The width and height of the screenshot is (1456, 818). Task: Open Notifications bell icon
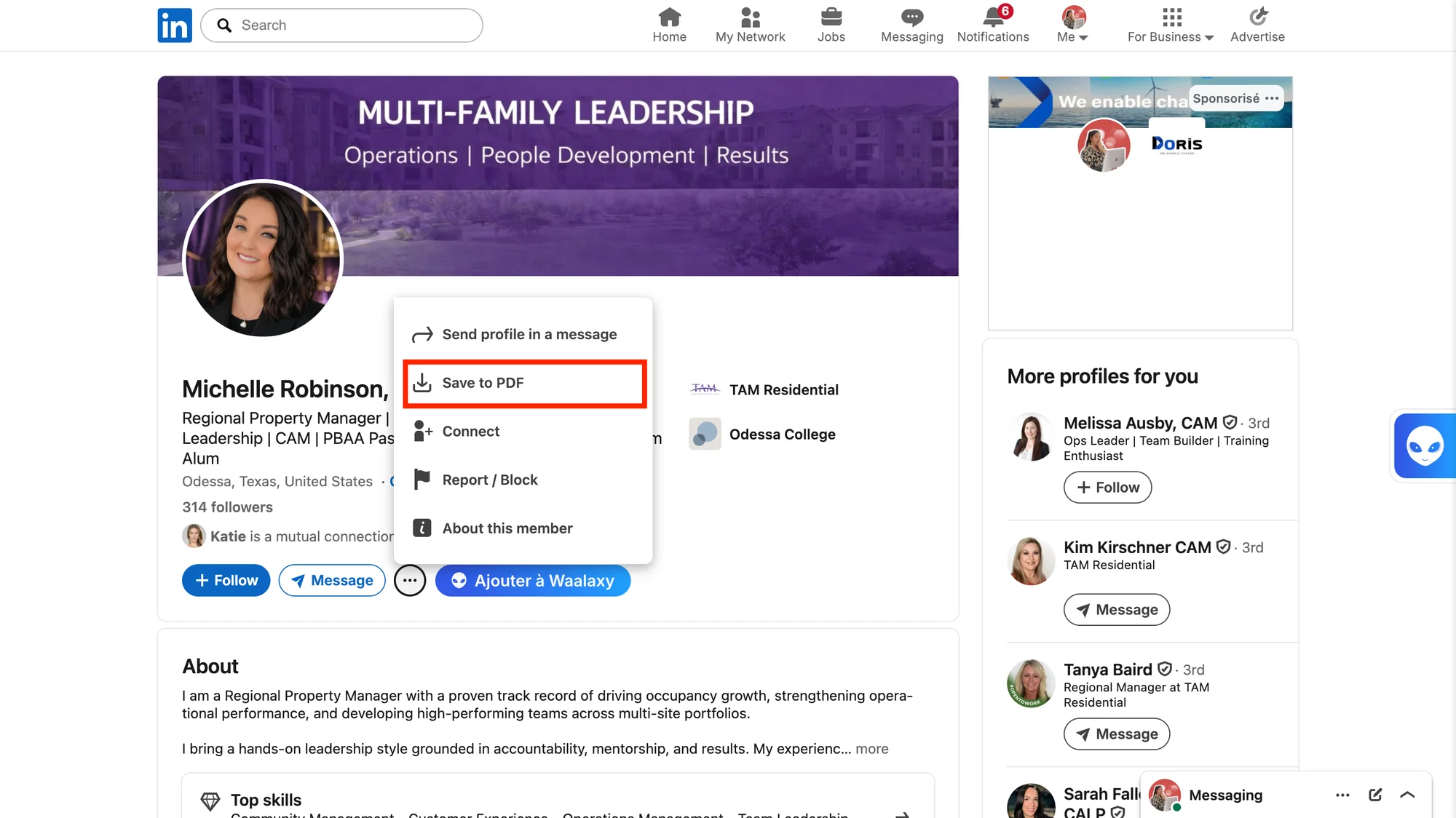[x=993, y=25]
